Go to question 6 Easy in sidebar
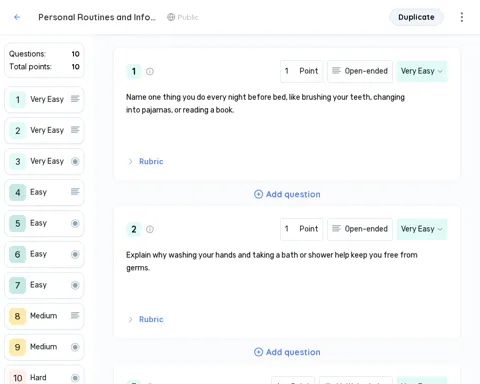This screenshot has width=480, height=384. tap(44, 254)
